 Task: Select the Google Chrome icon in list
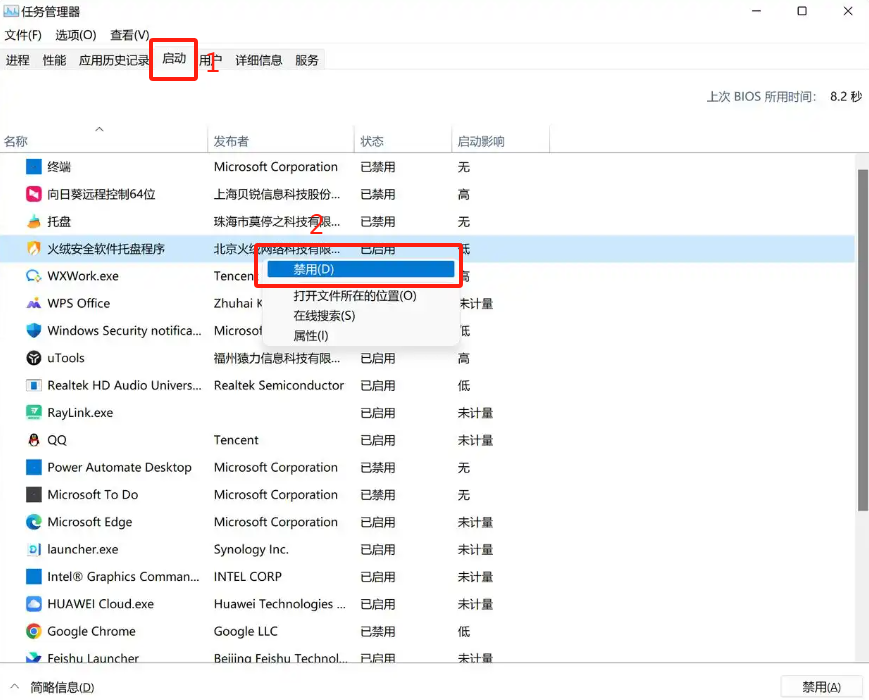click(32, 631)
